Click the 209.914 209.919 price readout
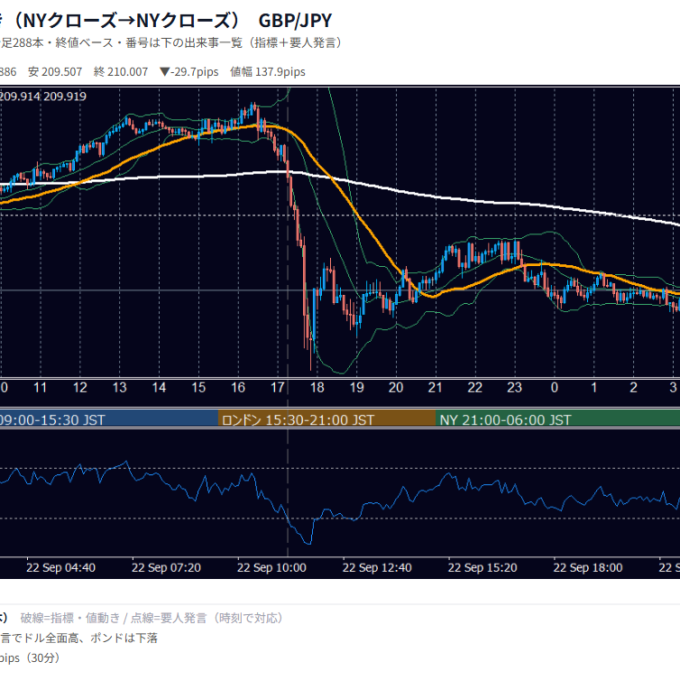The width and height of the screenshot is (680, 680). [x=43, y=96]
